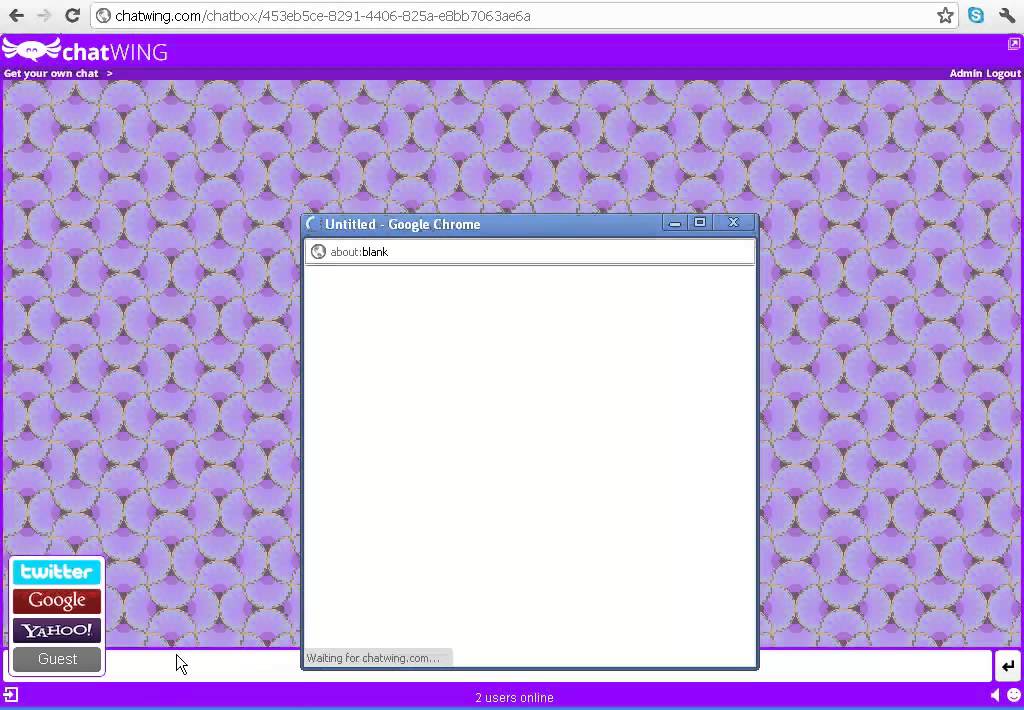Click the site info globe in main address bar
Image resolution: width=1024 pixels, height=710 pixels.
[103, 16]
